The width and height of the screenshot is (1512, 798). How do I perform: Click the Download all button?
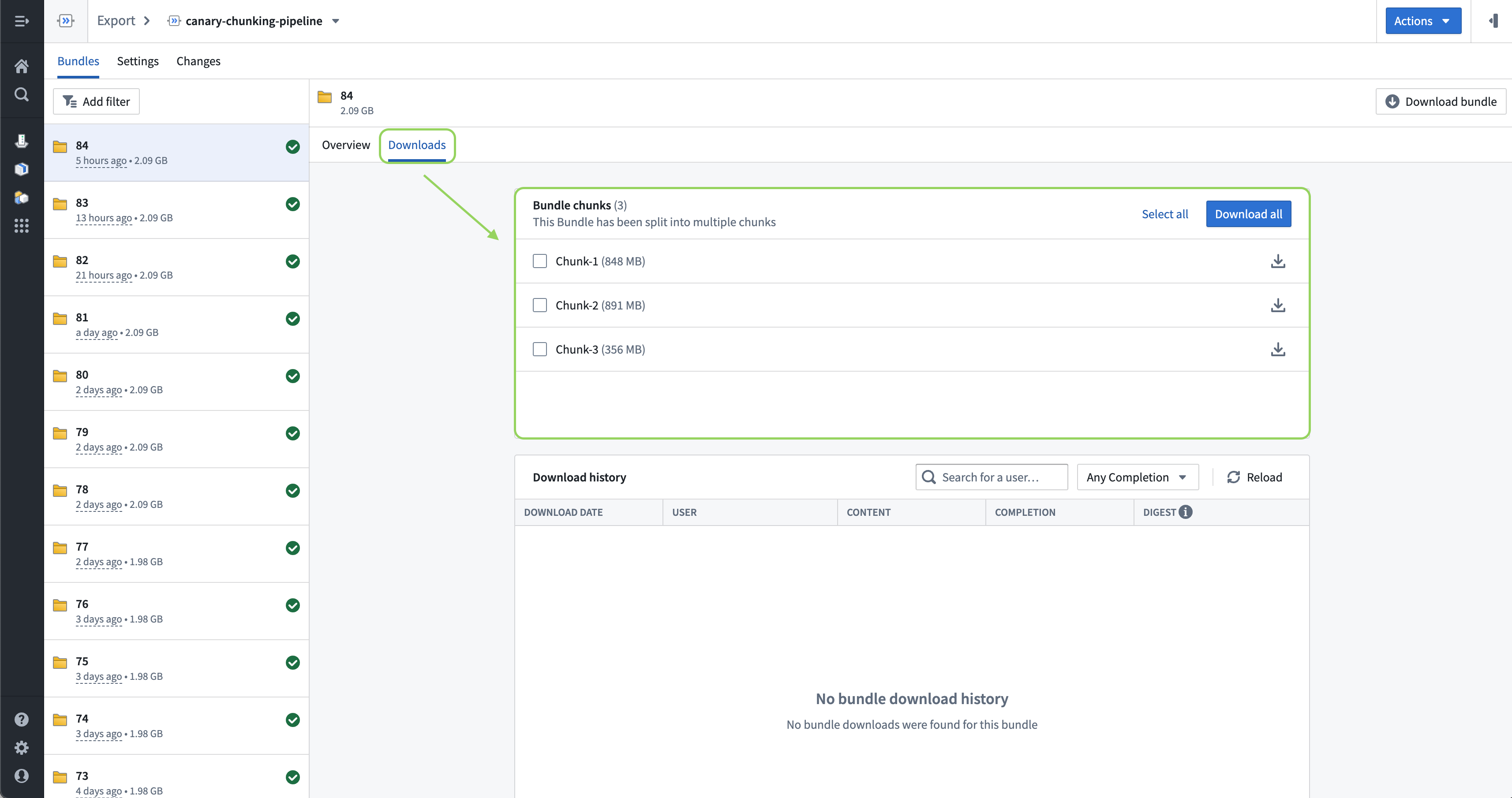(x=1248, y=214)
